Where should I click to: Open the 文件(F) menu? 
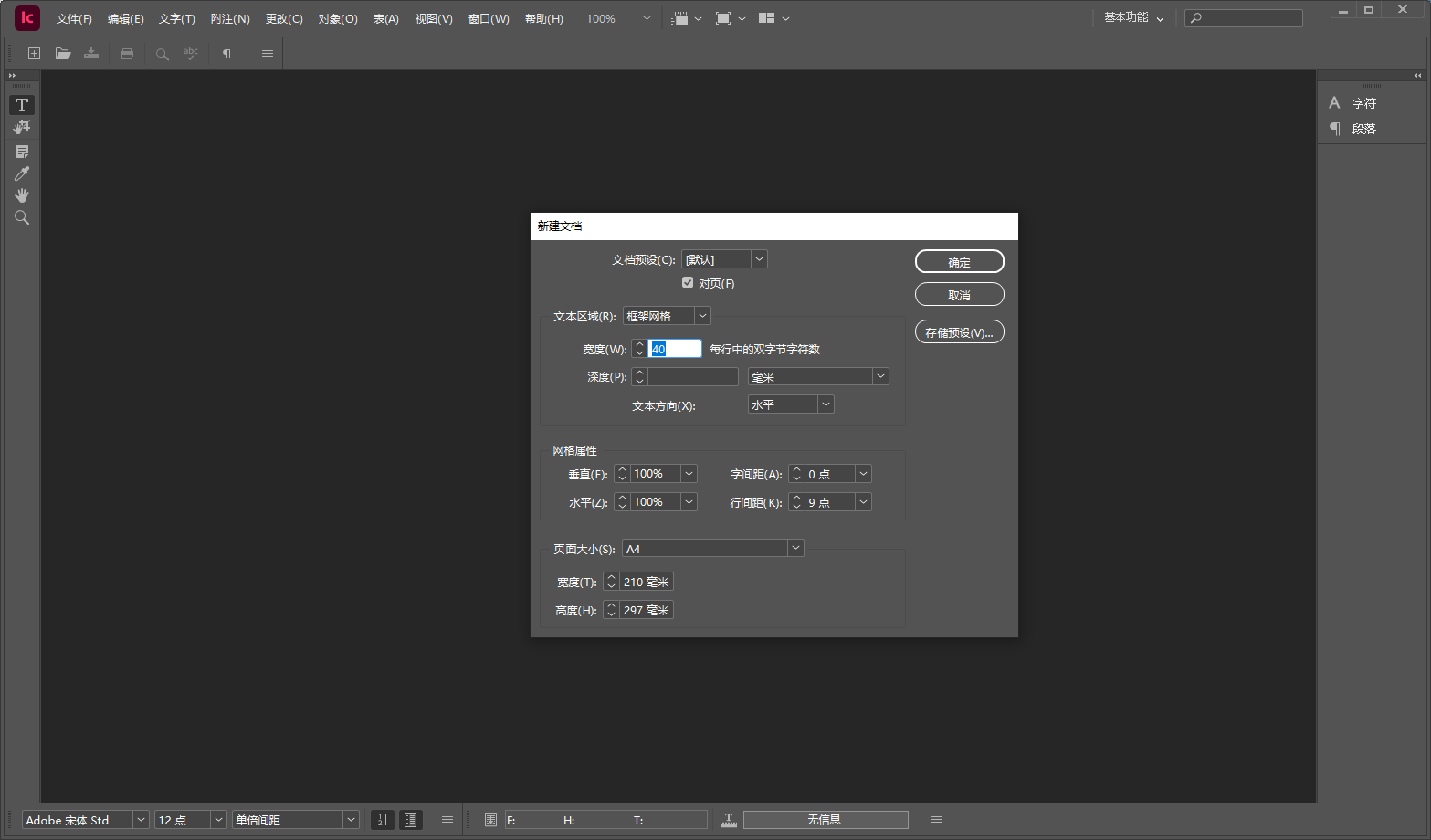[x=74, y=19]
